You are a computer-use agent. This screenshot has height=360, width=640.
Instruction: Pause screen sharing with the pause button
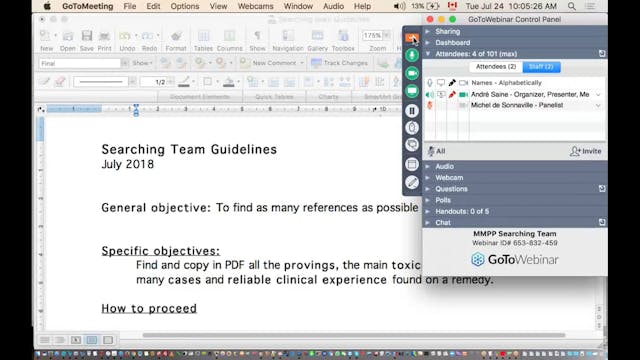pyautogui.click(x=412, y=111)
